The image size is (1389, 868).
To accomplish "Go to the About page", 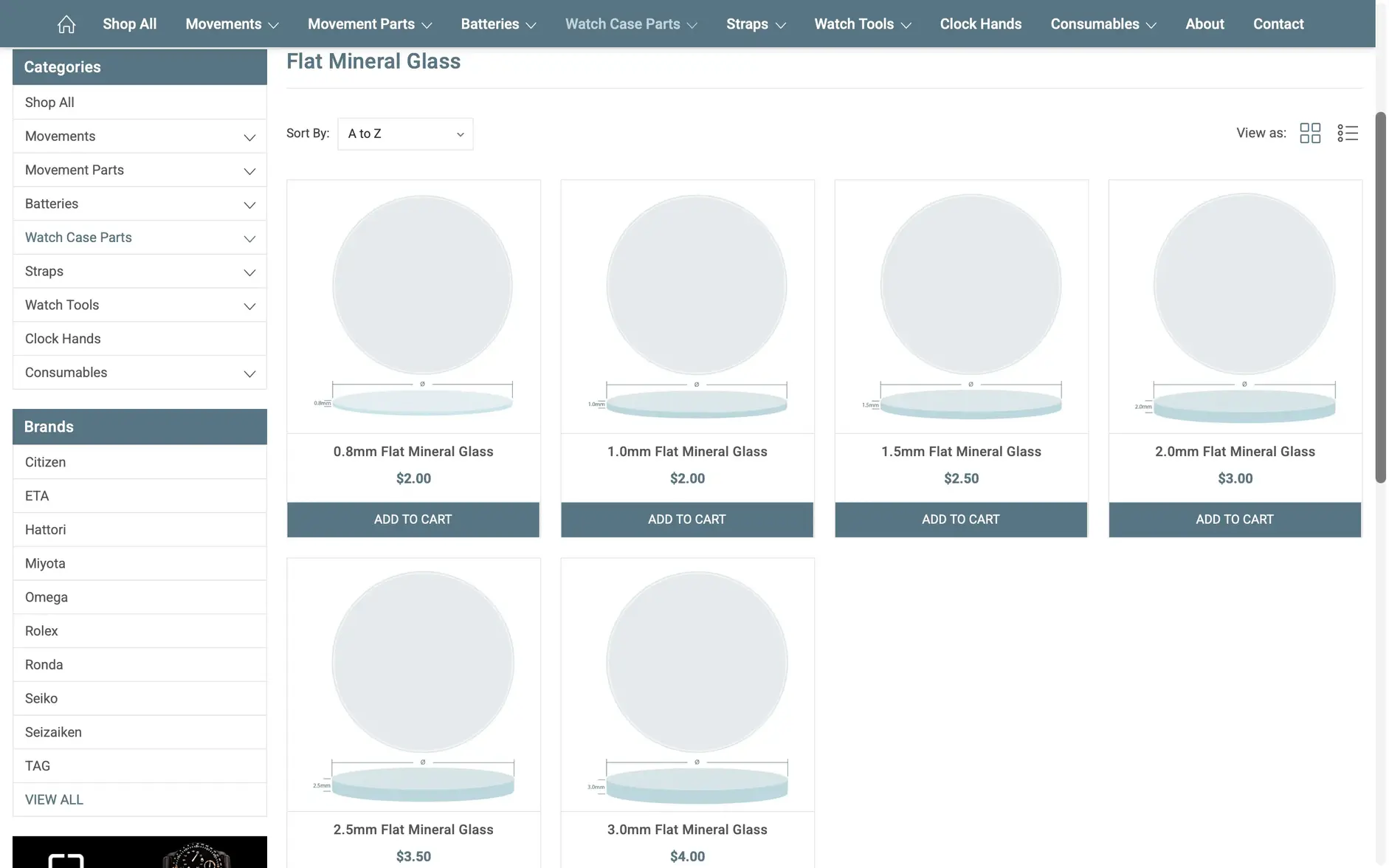I will point(1204,23).
